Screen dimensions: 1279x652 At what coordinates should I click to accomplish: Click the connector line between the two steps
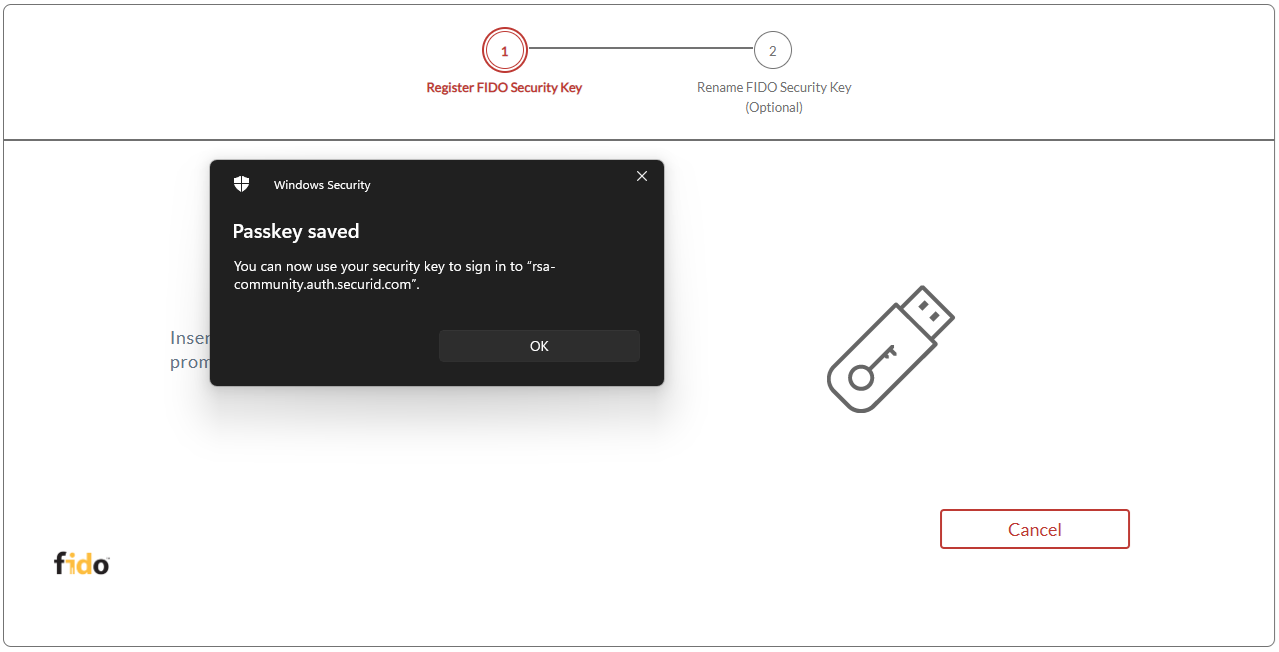(640, 50)
